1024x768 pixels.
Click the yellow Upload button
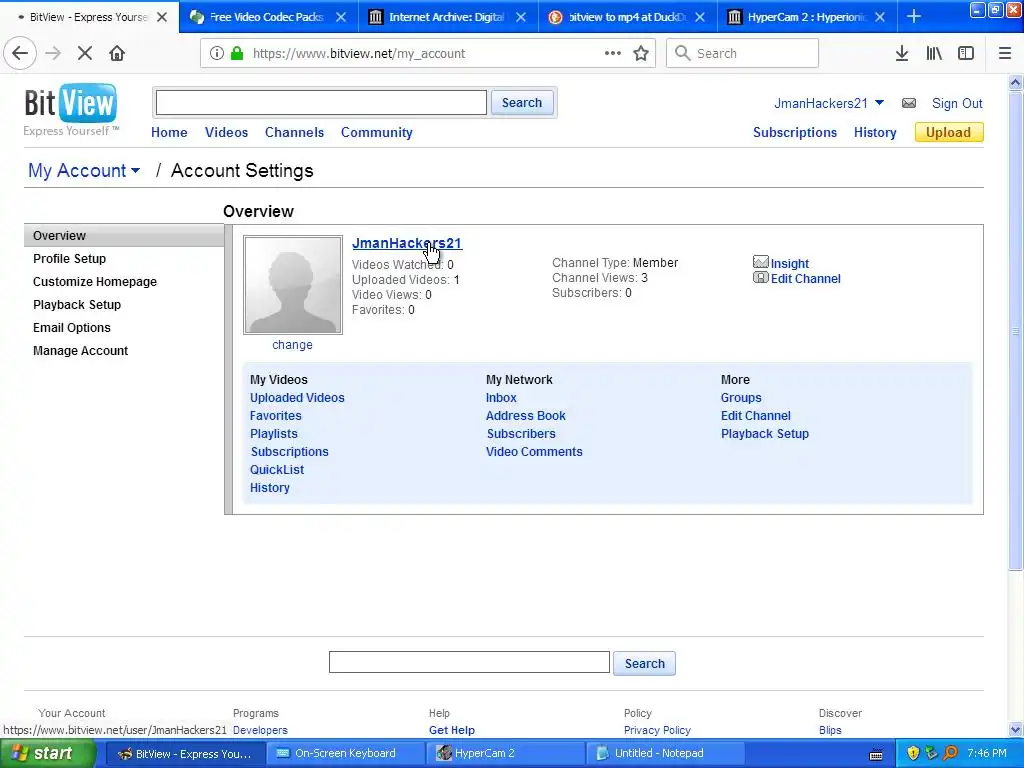(949, 133)
